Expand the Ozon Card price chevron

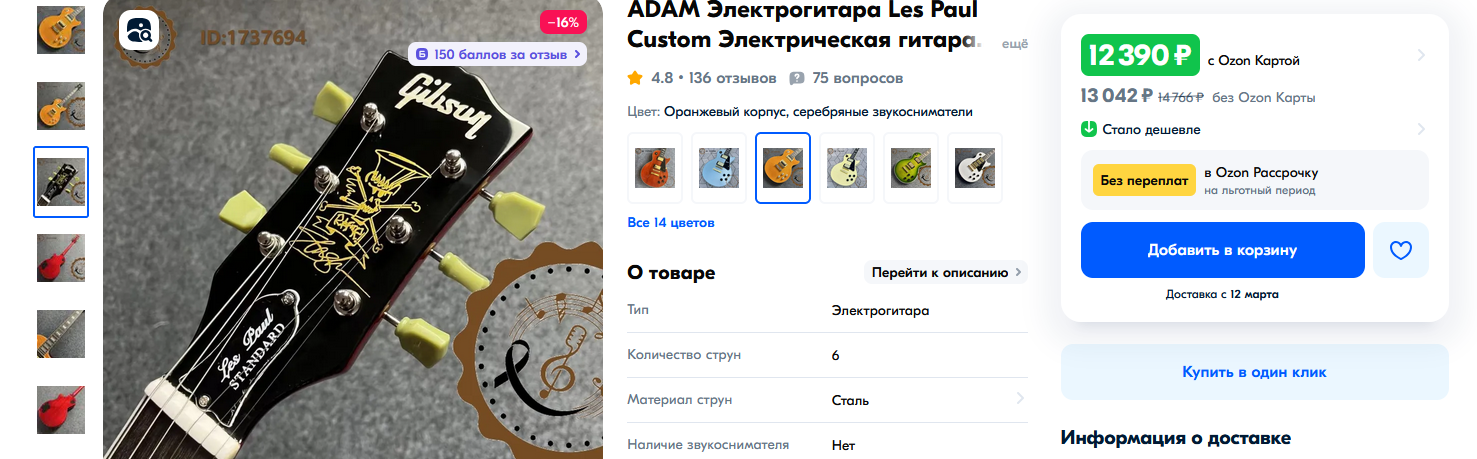(1421, 55)
